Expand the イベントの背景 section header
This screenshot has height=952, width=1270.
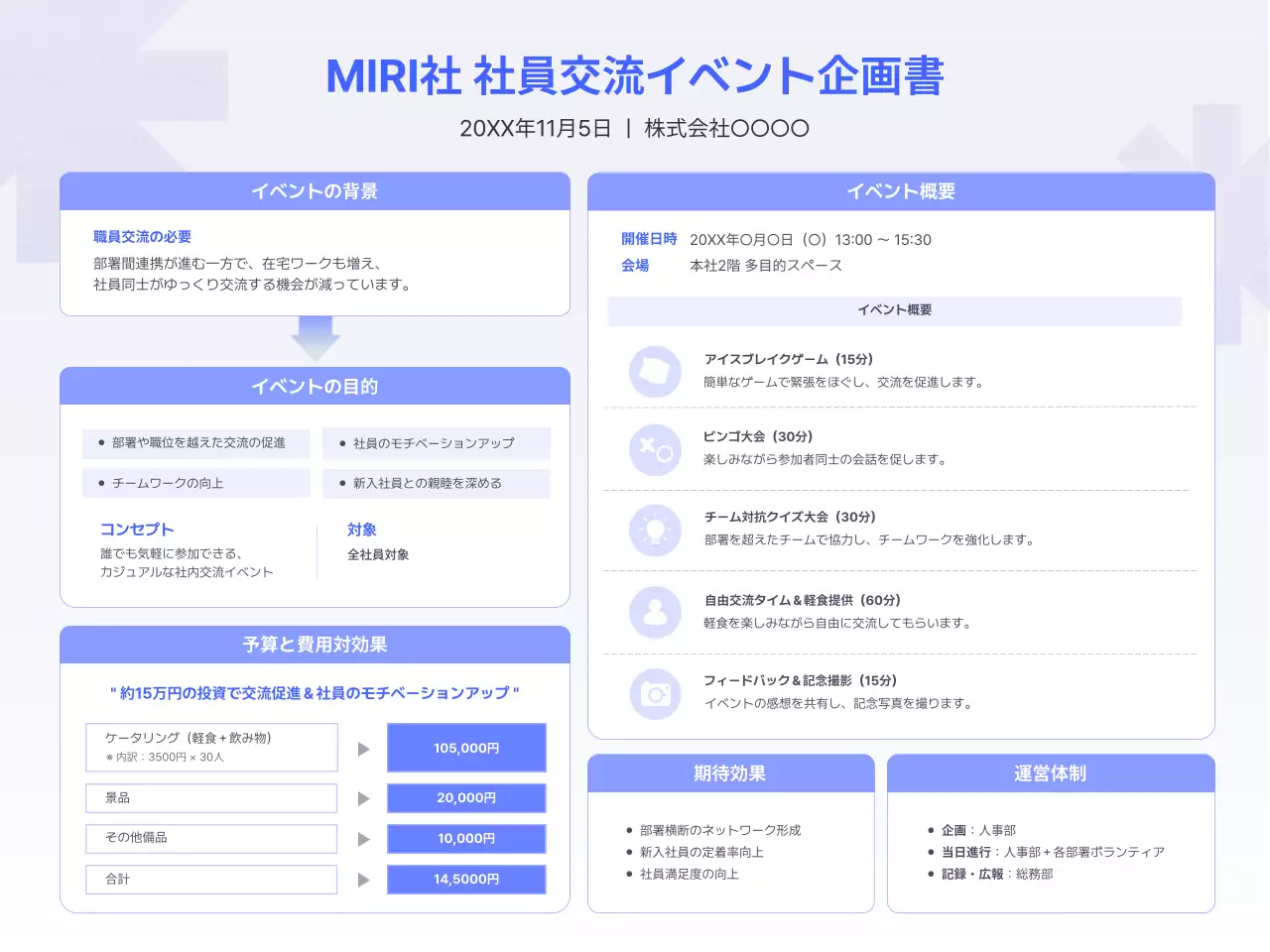315,191
